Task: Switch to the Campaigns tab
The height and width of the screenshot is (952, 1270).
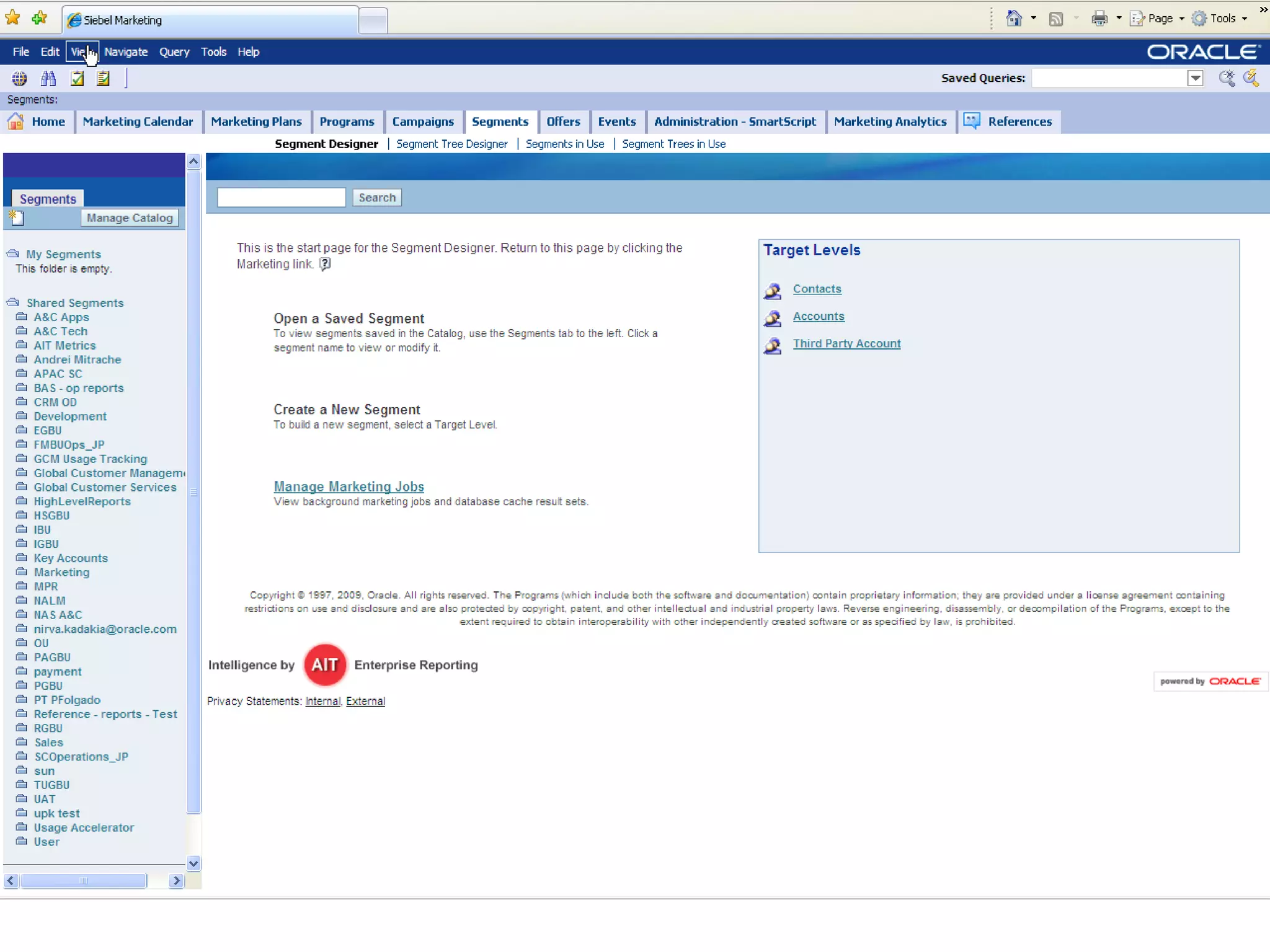Action: (423, 121)
